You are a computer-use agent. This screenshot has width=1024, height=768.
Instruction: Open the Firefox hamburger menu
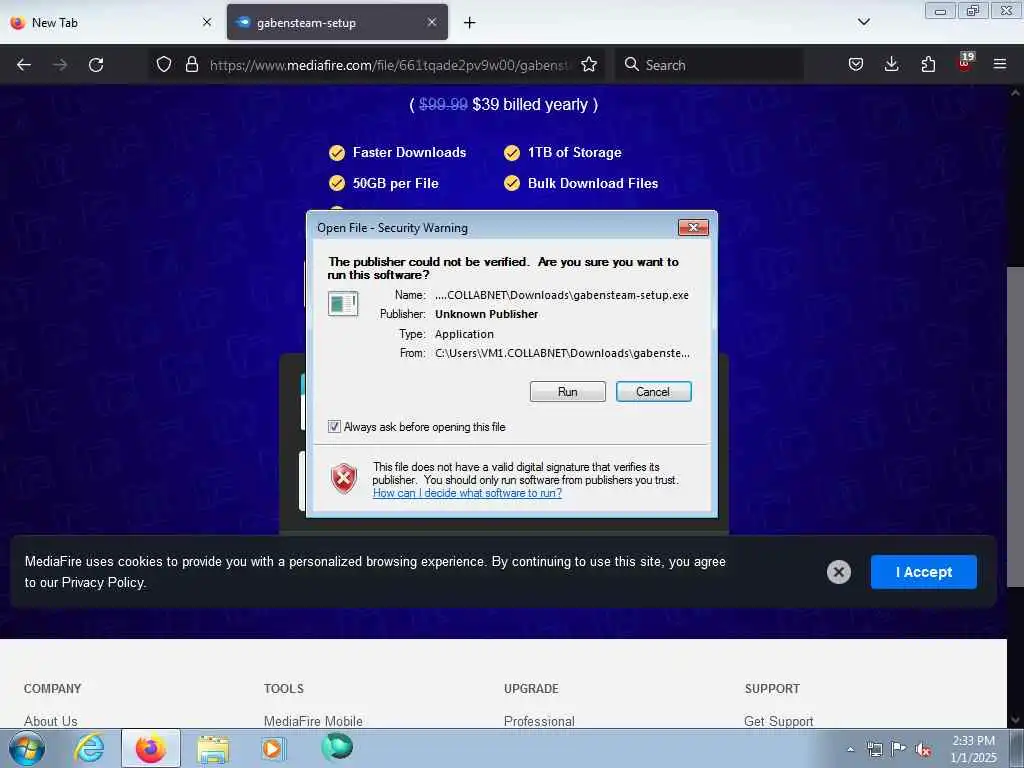999,64
